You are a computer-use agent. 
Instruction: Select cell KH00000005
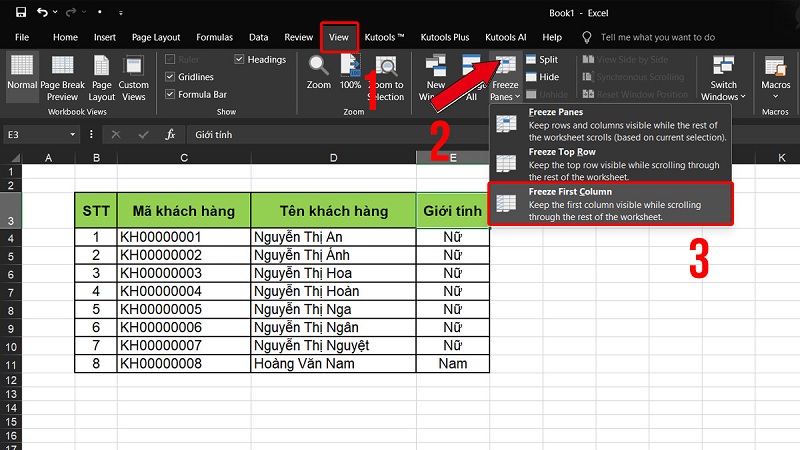(184, 310)
